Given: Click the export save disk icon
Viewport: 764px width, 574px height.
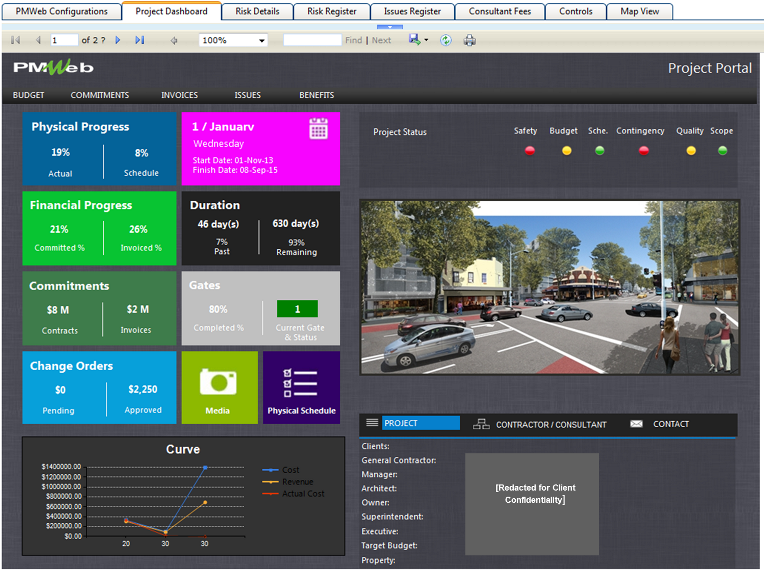Looking at the screenshot, I should 415,39.
